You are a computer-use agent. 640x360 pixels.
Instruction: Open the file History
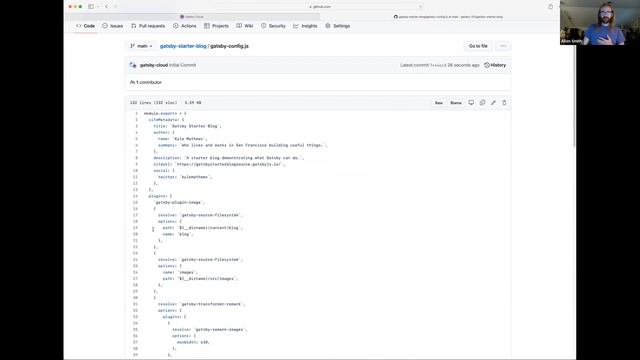495,65
